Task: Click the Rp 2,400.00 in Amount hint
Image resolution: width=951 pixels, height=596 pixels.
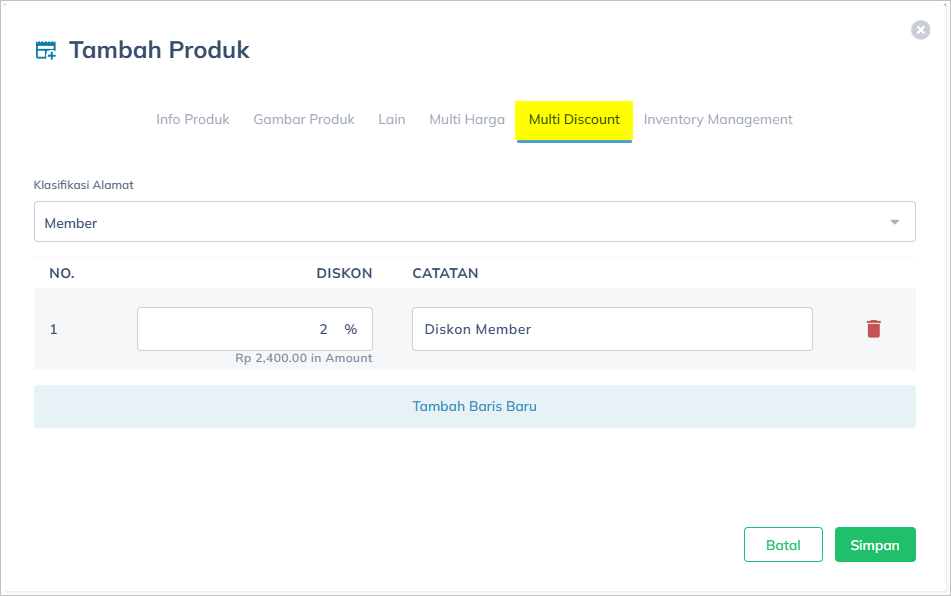Action: (x=303, y=358)
